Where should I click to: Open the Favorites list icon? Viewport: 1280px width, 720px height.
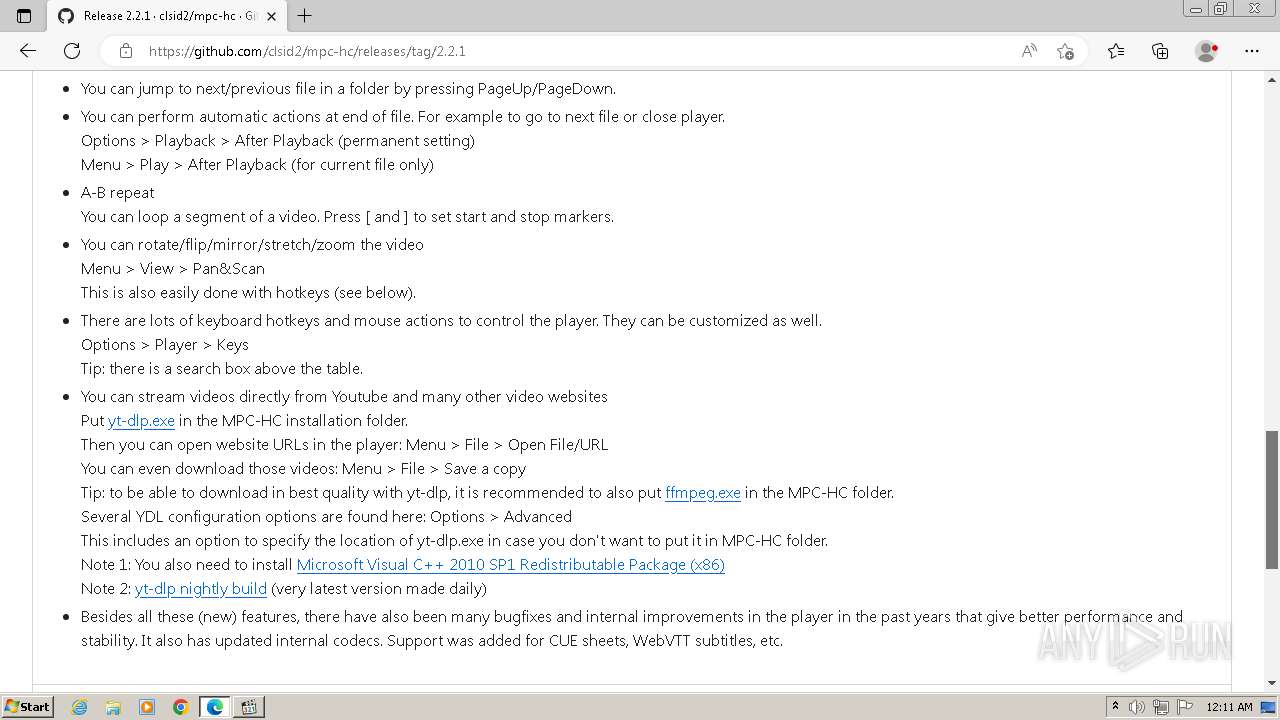1116,51
